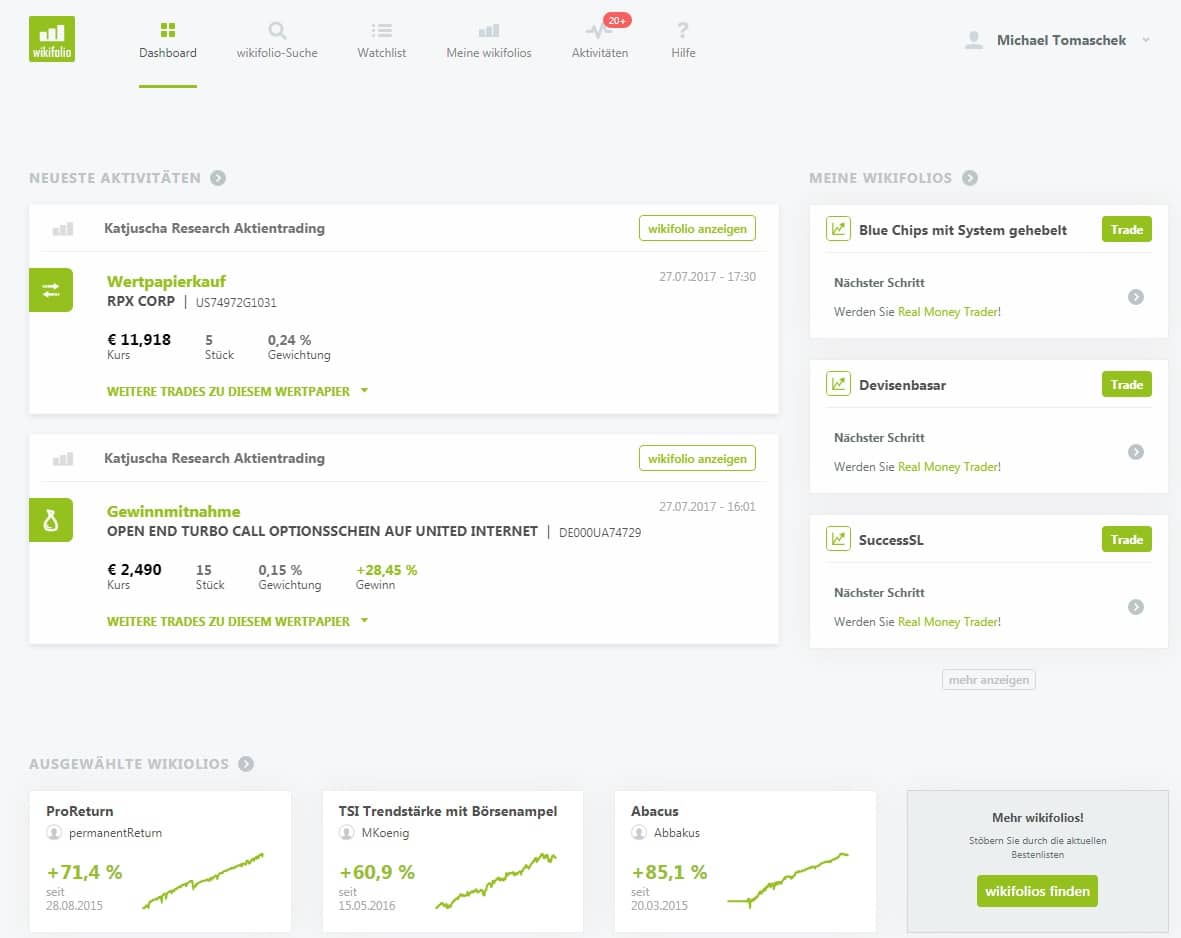Viewport: 1181px width, 938px height.
Task: Go to Meine wikifolios tab
Action: [488, 41]
